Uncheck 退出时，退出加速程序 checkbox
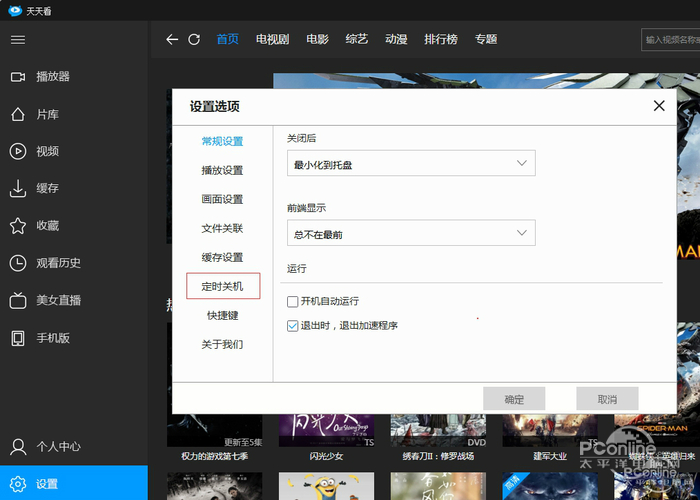The width and height of the screenshot is (700, 500). (292, 326)
